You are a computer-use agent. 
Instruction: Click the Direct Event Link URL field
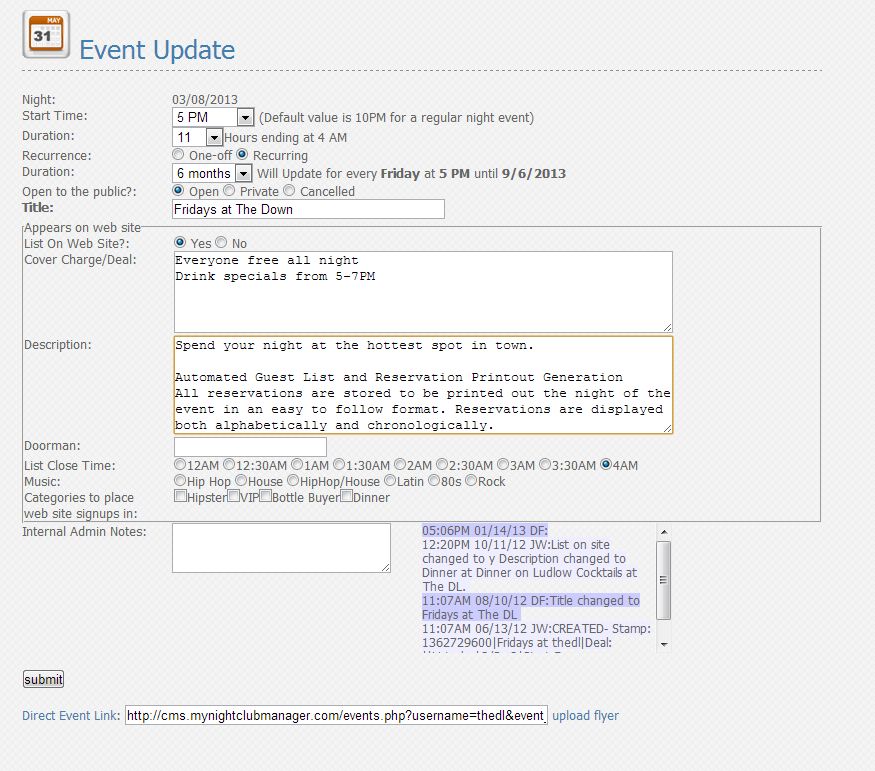tap(336, 715)
